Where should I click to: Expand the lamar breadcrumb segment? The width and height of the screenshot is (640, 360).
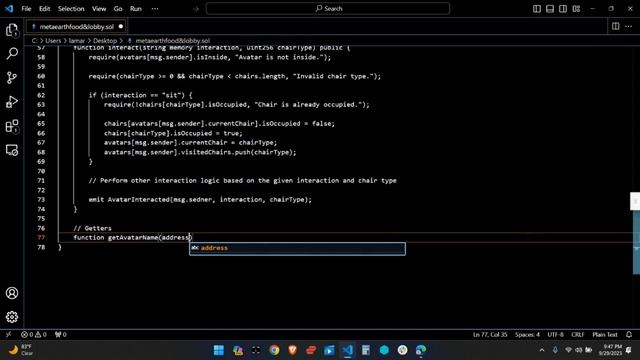pos(77,41)
